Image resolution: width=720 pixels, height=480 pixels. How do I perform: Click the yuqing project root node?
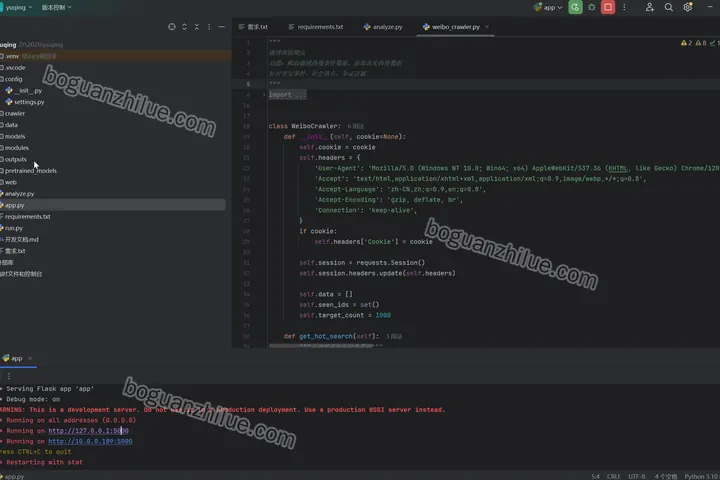click(31, 45)
